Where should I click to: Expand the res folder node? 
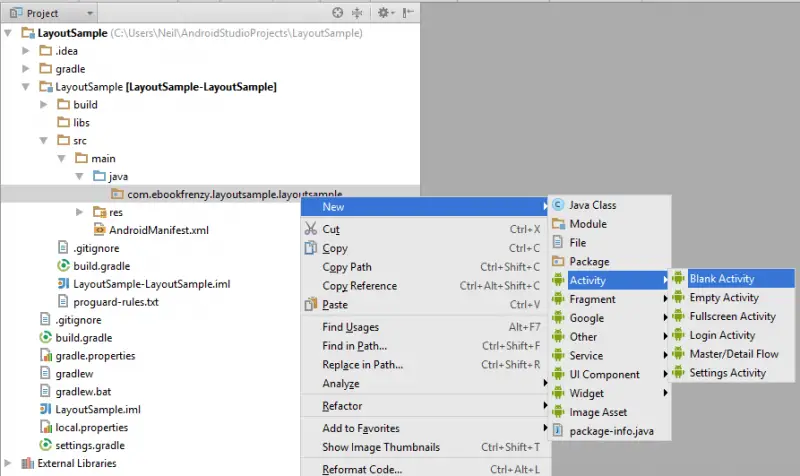point(80,212)
